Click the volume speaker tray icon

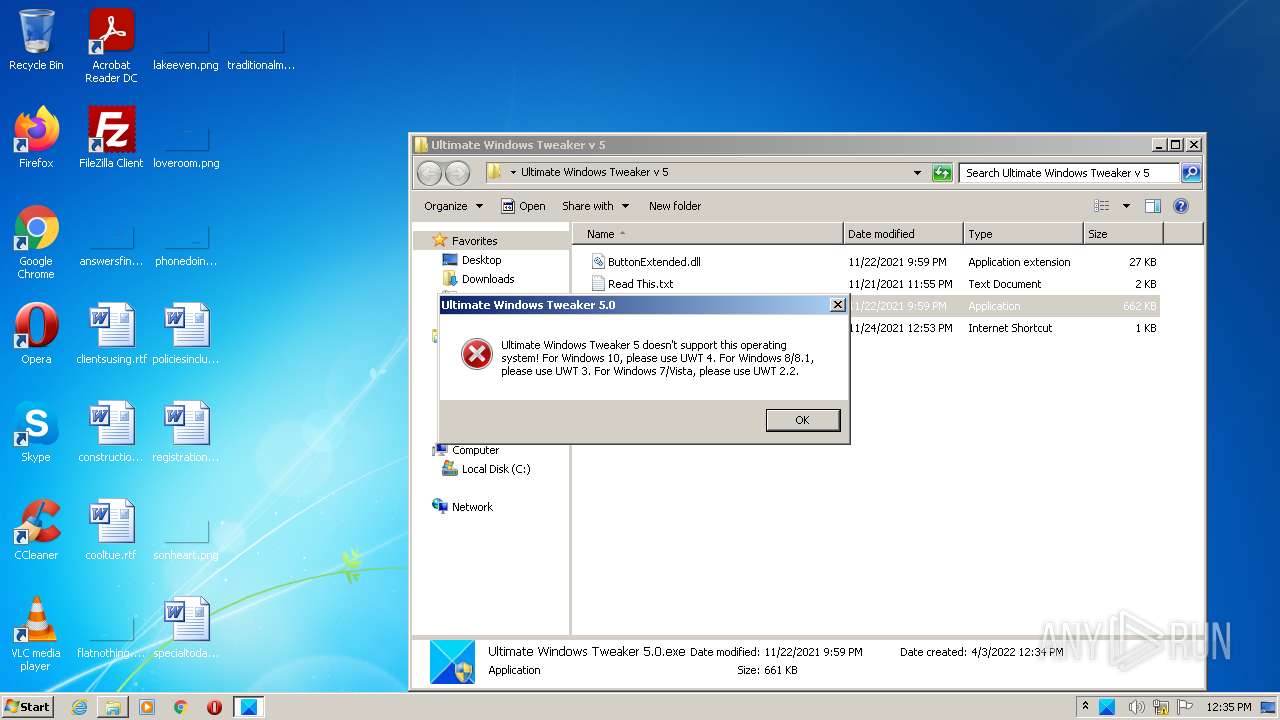coord(1136,707)
